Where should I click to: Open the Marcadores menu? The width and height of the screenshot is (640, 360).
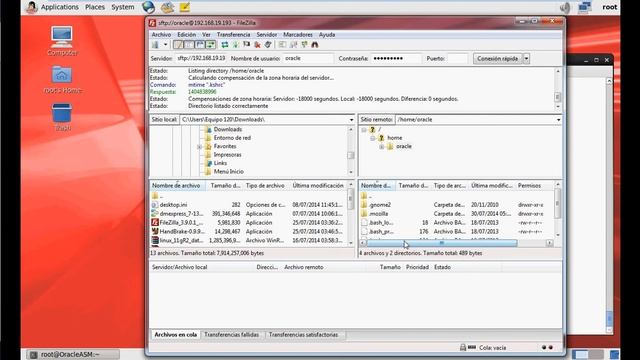tap(298, 35)
